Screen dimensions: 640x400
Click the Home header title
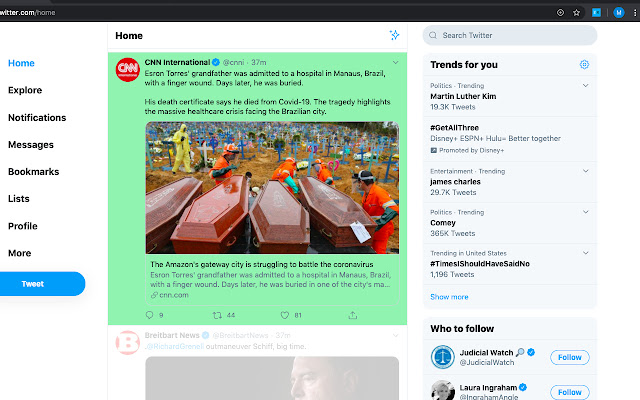pos(129,36)
